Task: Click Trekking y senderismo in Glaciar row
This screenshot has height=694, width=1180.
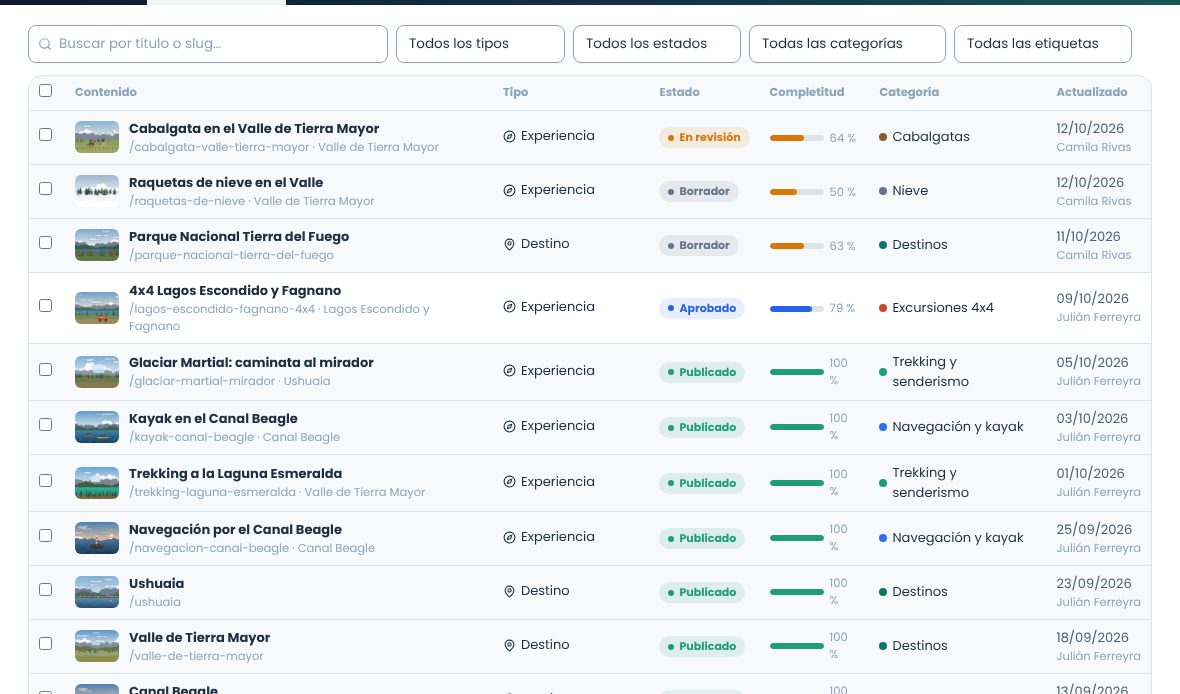Action: (930, 372)
